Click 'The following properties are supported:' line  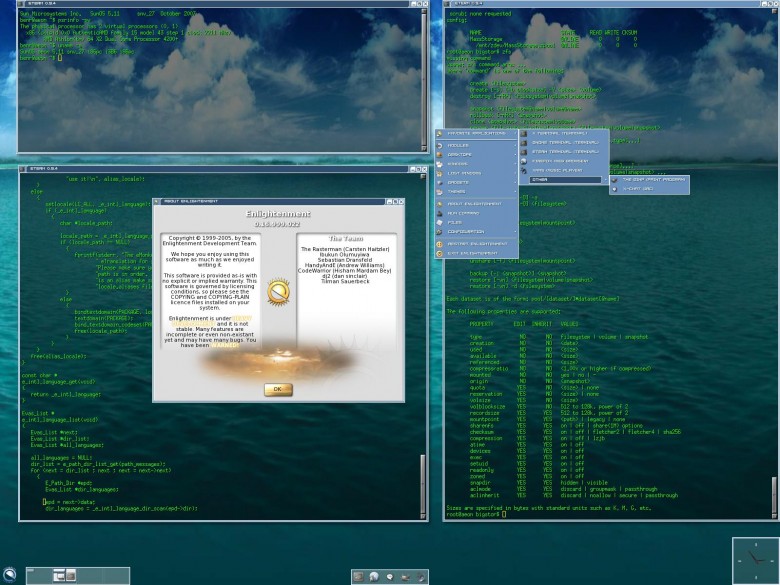[x=503, y=311]
